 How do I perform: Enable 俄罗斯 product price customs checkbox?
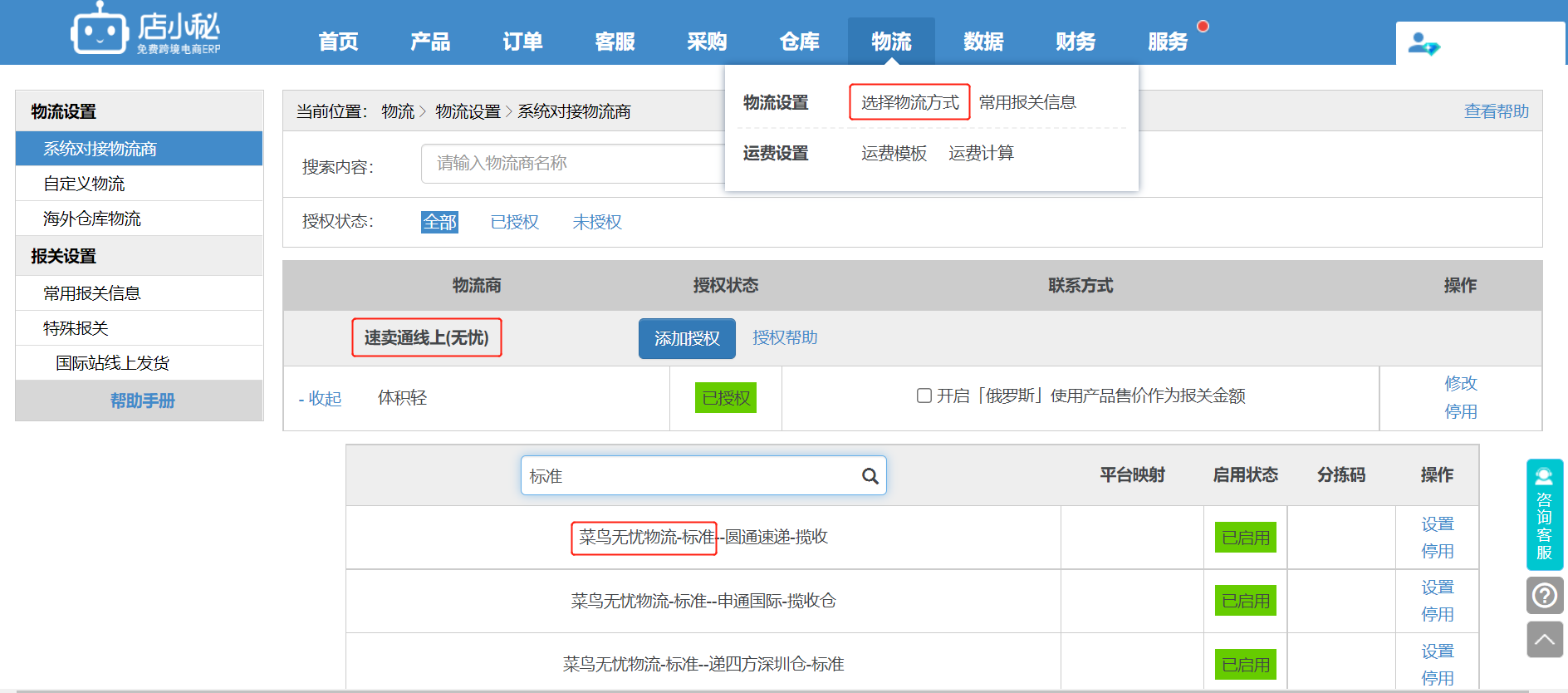click(924, 396)
